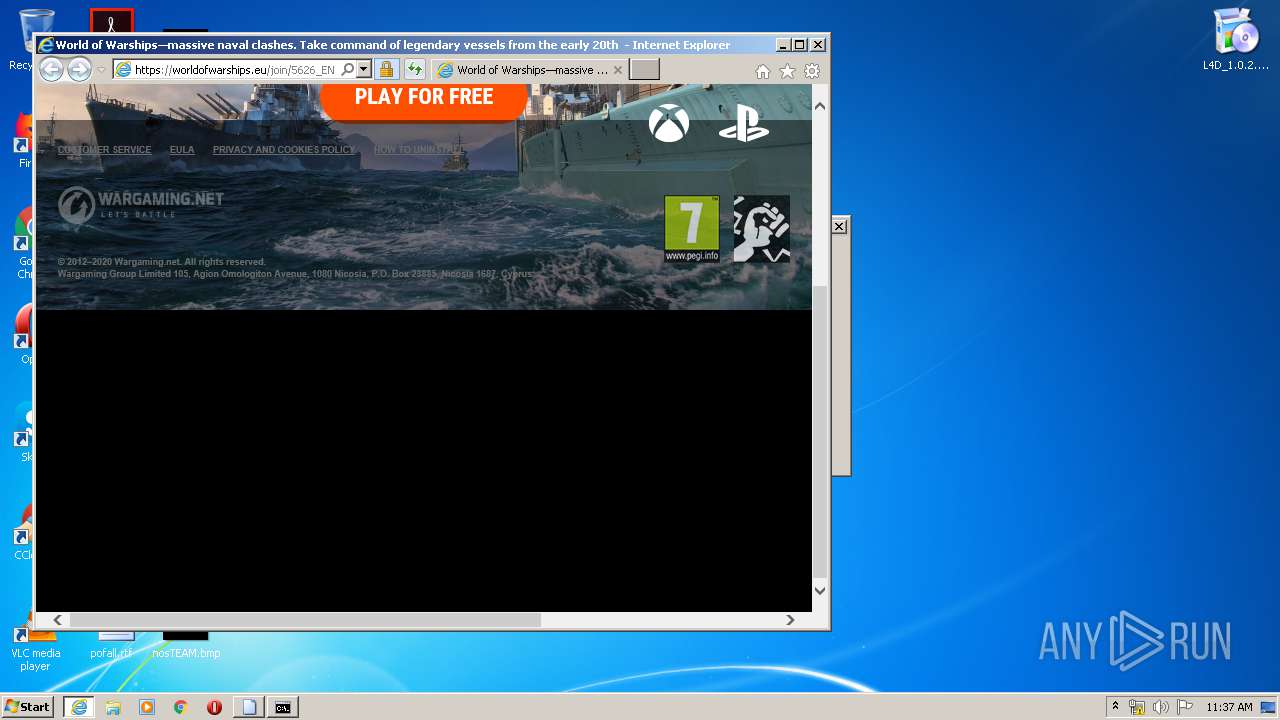This screenshot has height=720, width=1280.
Task: Open the Favorites star icon
Action: (x=787, y=71)
